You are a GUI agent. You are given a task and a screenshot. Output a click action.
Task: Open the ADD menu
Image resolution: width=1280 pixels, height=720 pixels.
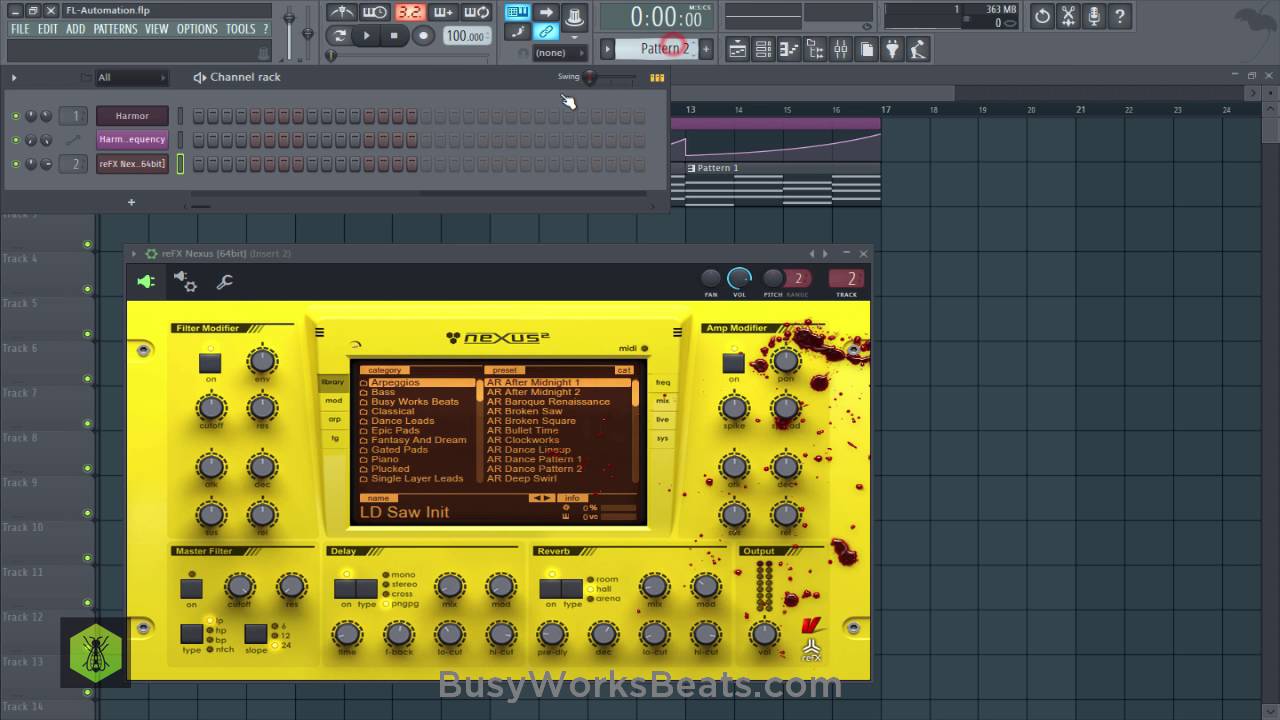click(76, 29)
